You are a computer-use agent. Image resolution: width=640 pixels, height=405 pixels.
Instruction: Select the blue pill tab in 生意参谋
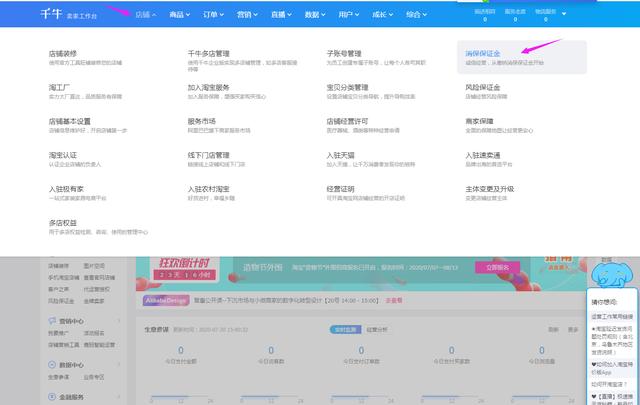345,329
